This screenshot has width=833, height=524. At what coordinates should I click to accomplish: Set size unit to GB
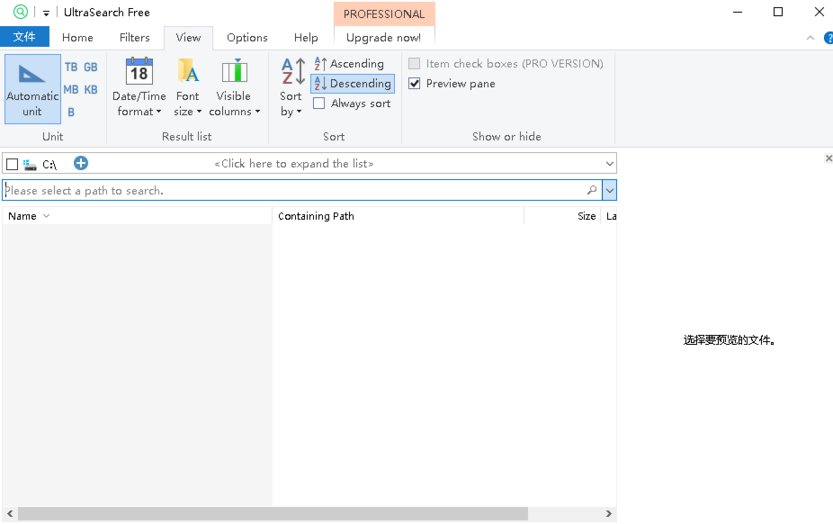pos(90,67)
